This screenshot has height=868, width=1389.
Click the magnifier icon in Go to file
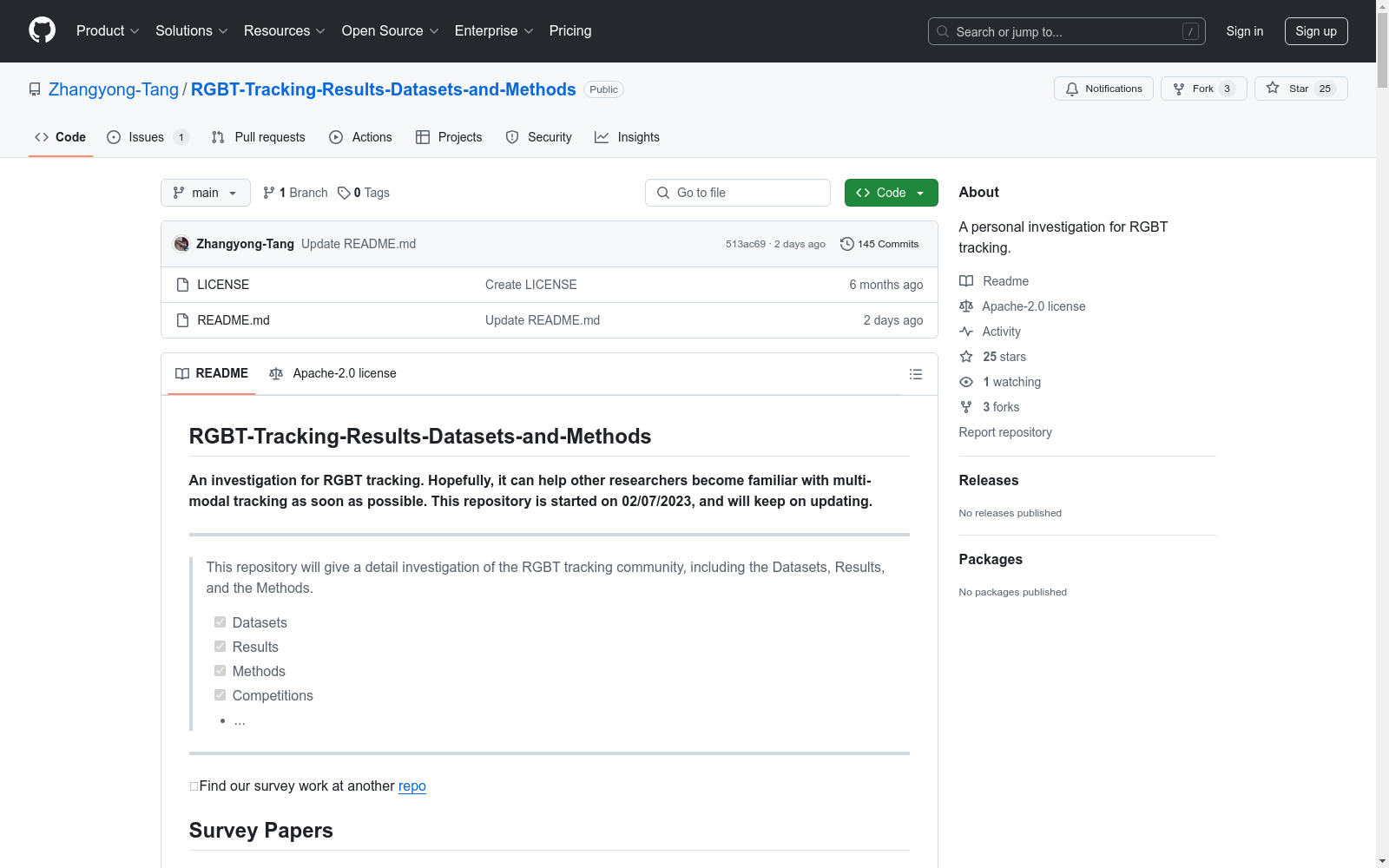pyautogui.click(x=663, y=193)
